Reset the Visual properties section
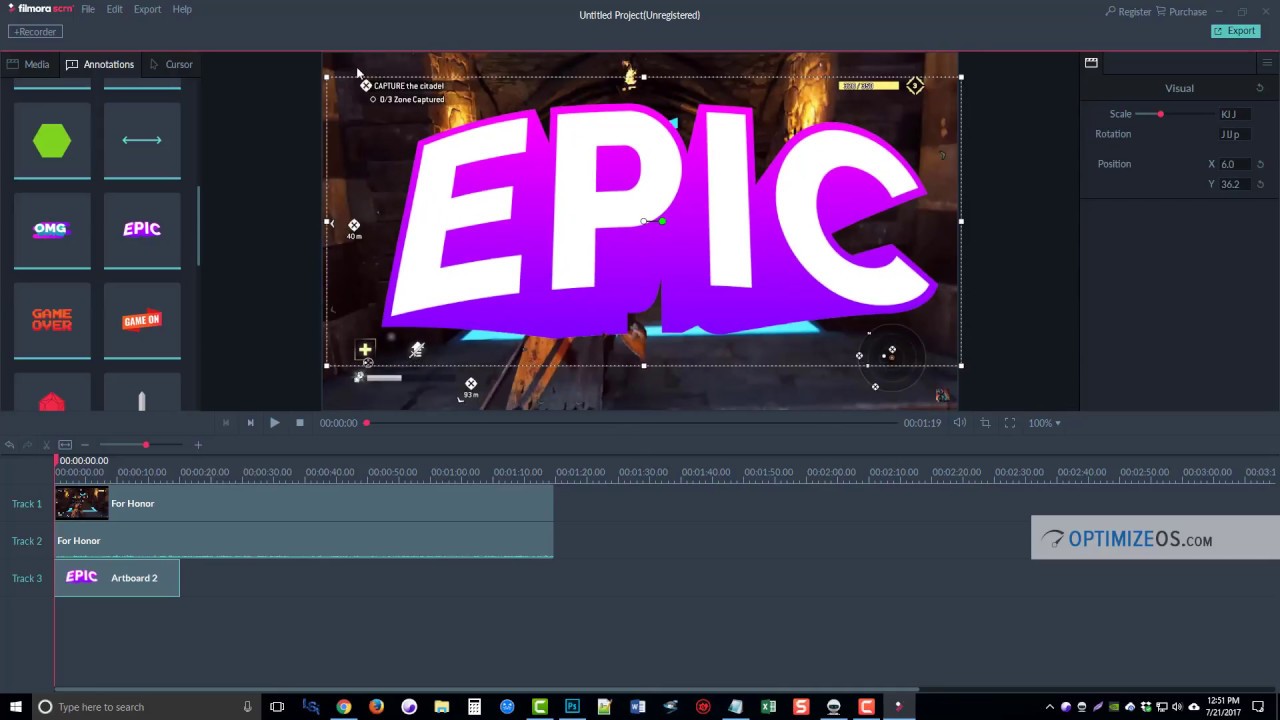Screen dimensions: 1280x720 point(1260,88)
